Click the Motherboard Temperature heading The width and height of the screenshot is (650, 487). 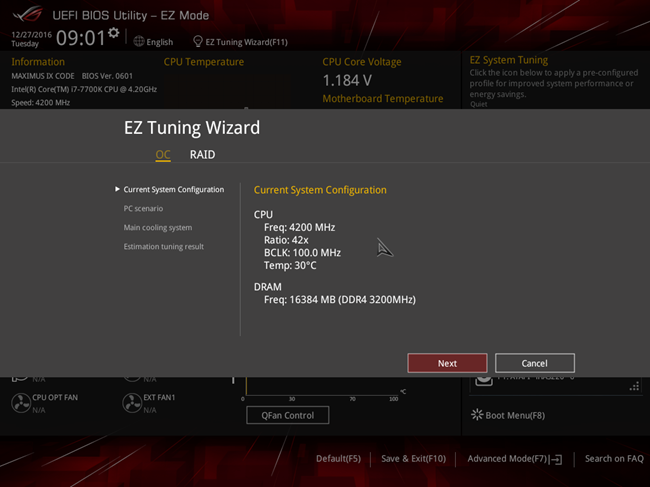[383, 99]
